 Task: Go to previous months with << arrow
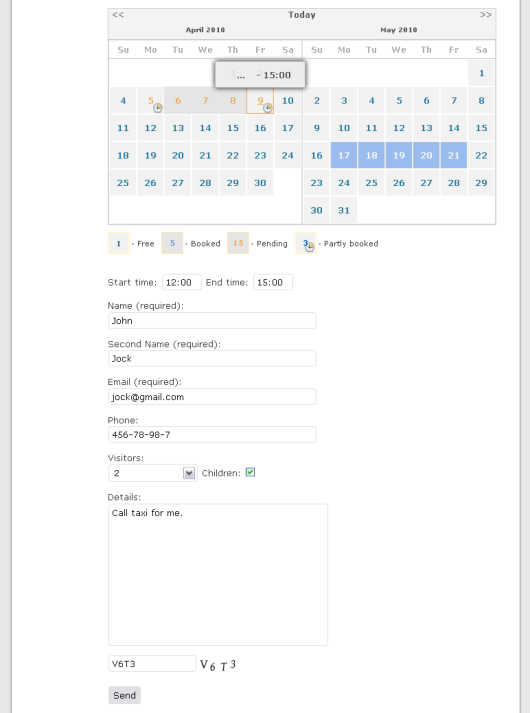pos(118,15)
